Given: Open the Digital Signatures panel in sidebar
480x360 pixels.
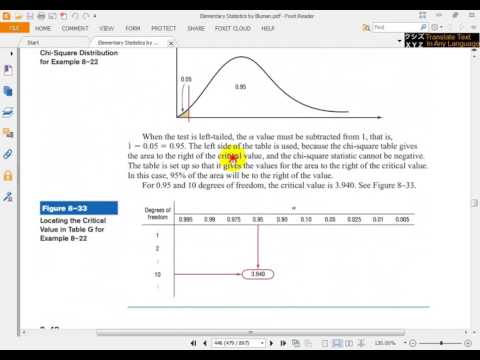Looking at the screenshot, I should point(8,197).
